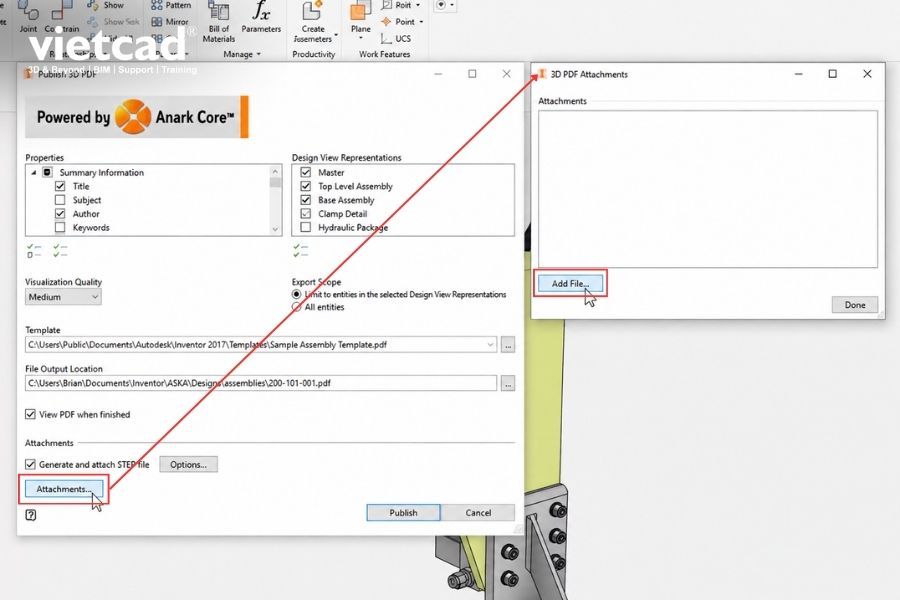Click the Productivity panel label
900x600 pixels.
click(313, 54)
